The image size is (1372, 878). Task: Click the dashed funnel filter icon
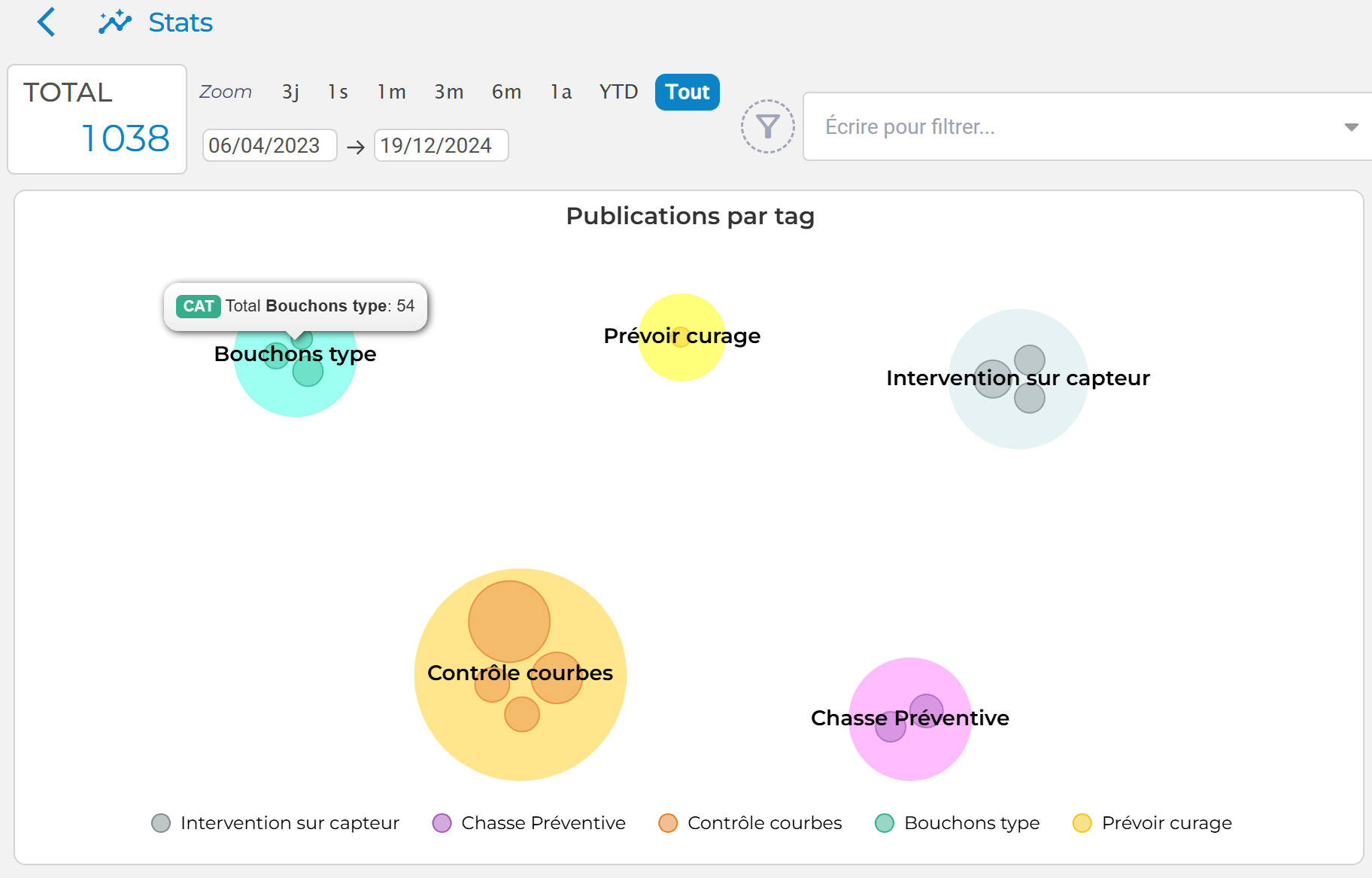pyautogui.click(x=767, y=126)
